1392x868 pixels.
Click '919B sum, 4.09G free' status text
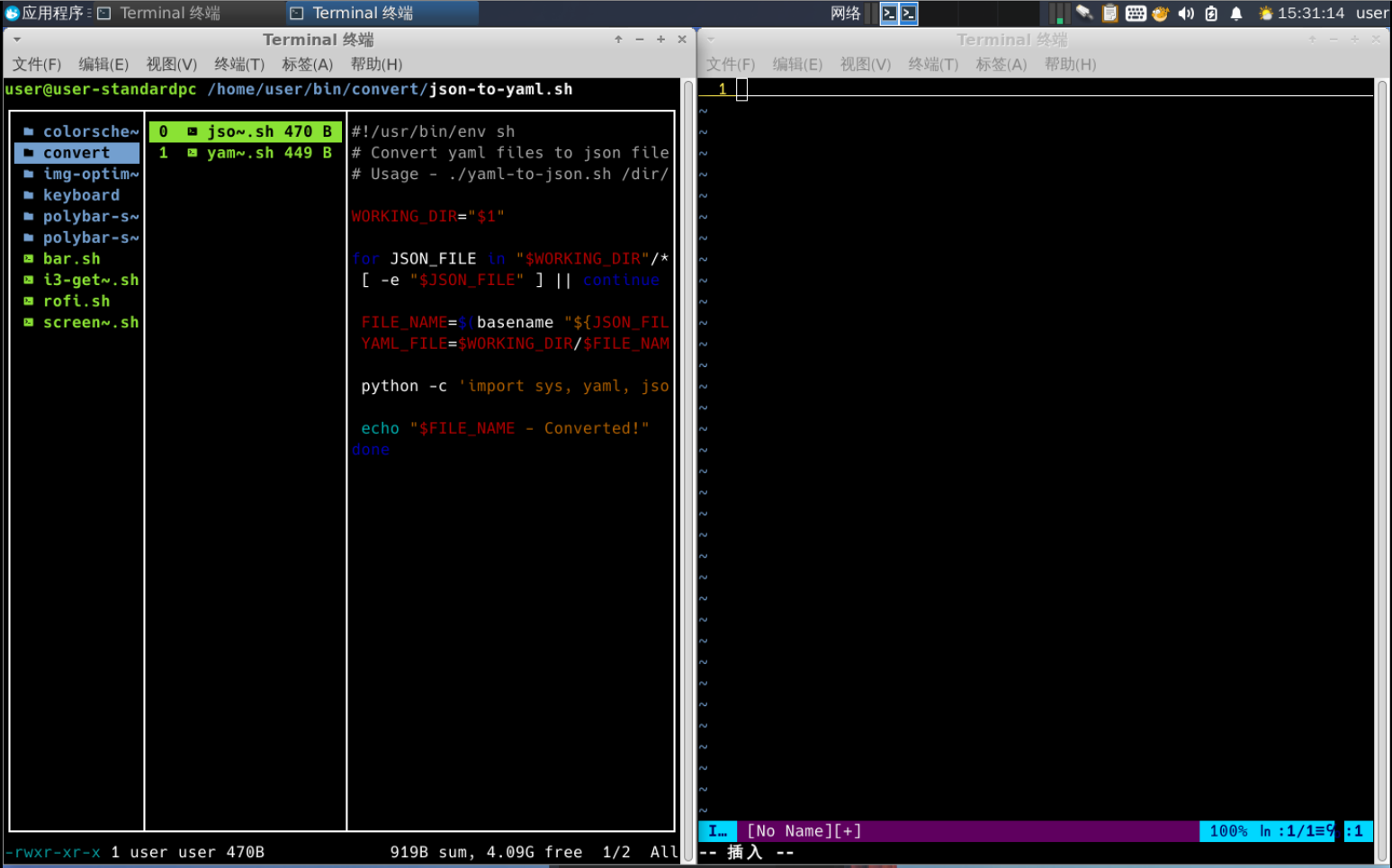(x=486, y=852)
